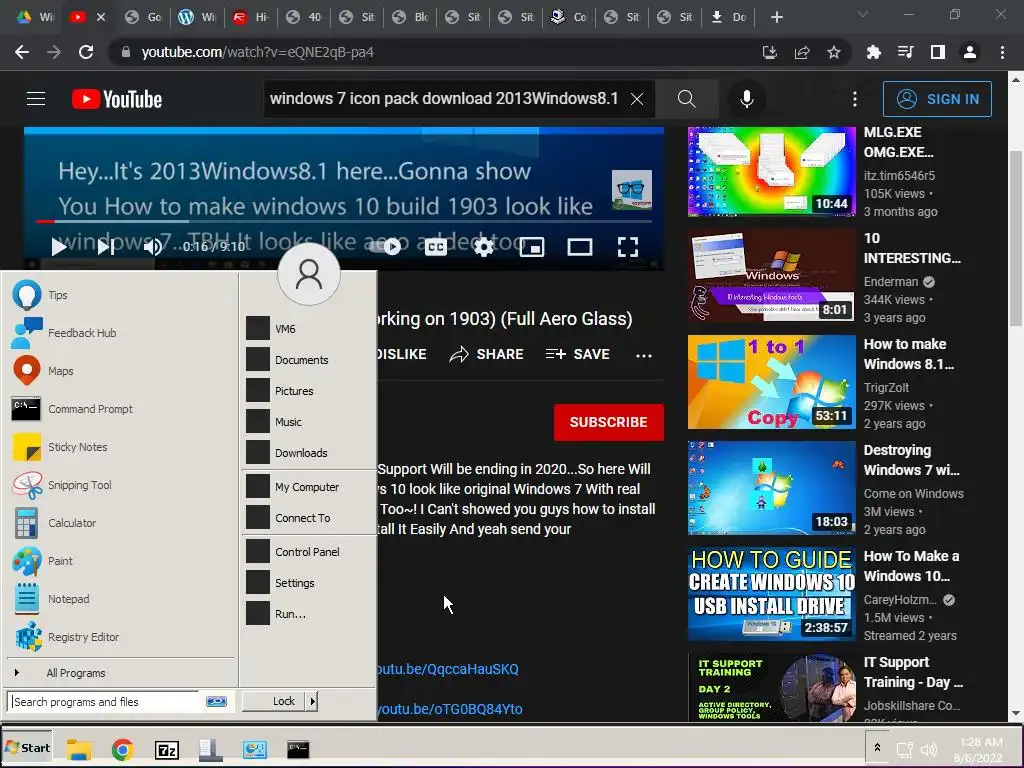Click SAVE to playlist button
This screenshot has height=768, width=1024.
coord(578,354)
